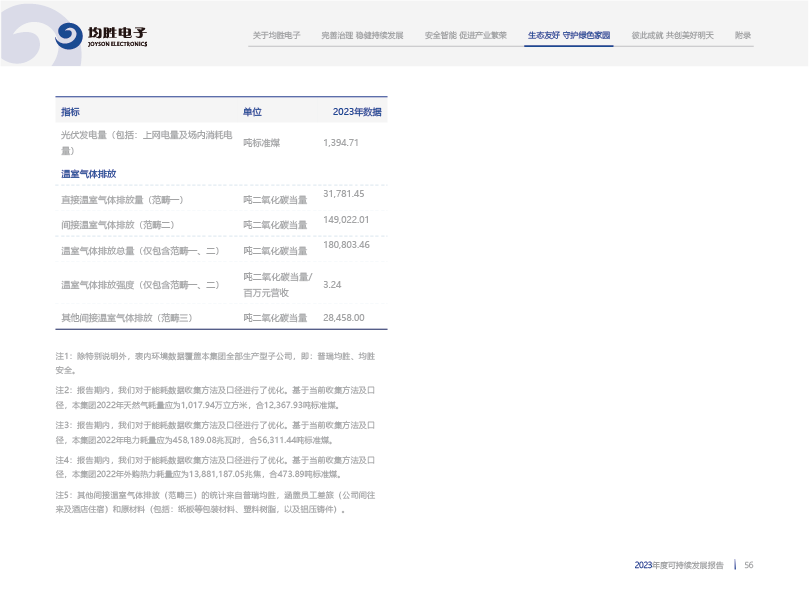Click the 直接温室气体排放量（范畴一）row label
This screenshot has height=596, width=809.
[122, 200]
